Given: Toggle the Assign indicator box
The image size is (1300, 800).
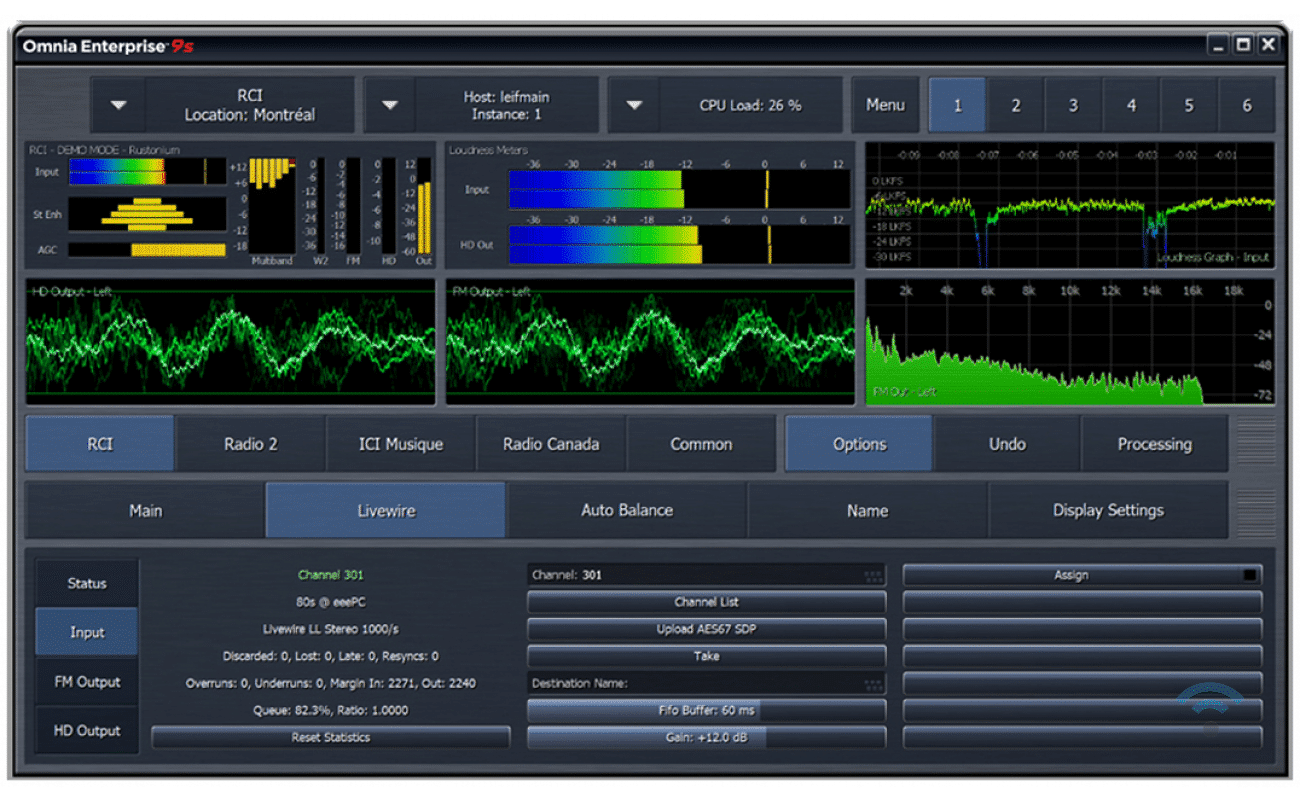Looking at the screenshot, I should click(1248, 576).
